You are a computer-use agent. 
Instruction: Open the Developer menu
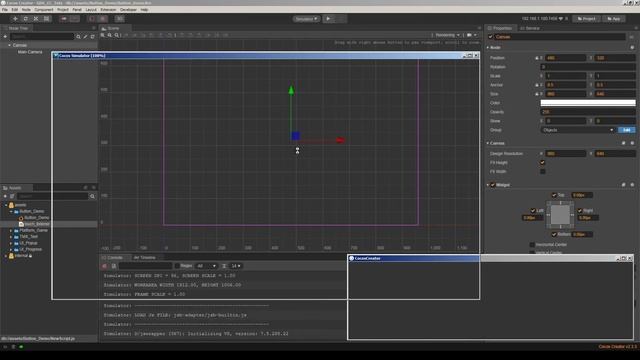tap(129, 9)
